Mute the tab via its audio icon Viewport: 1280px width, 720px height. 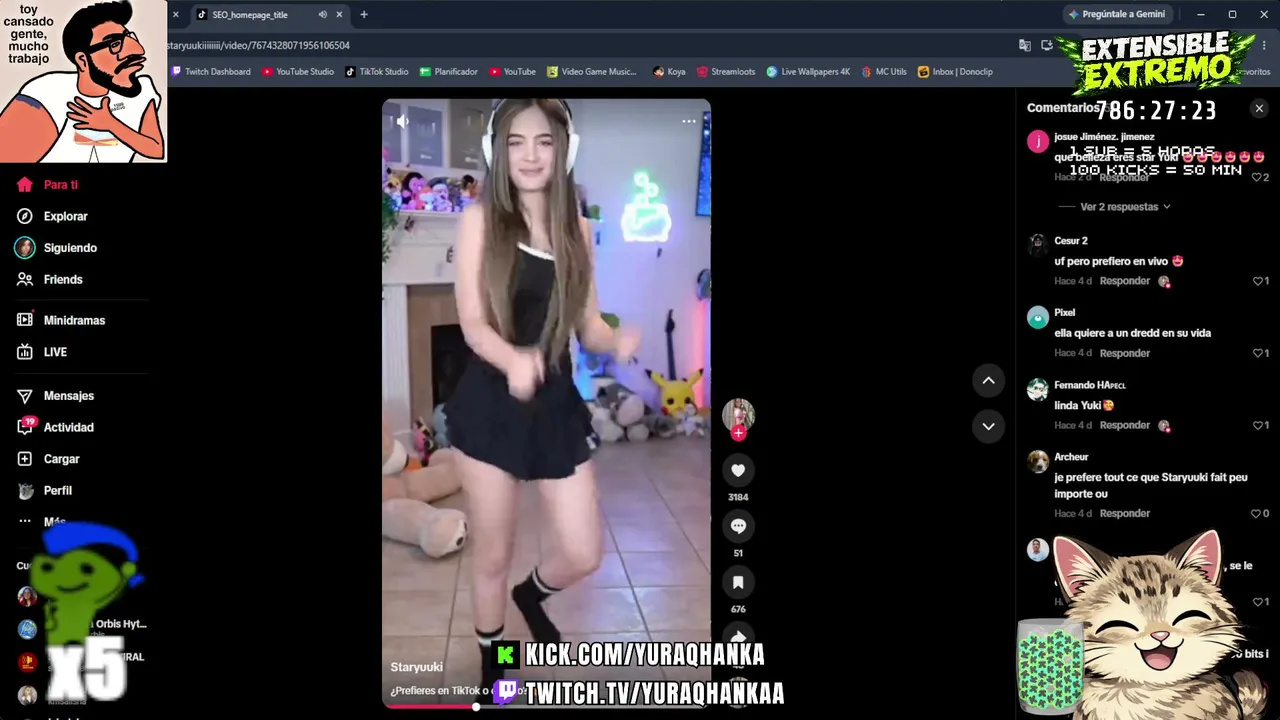(x=322, y=15)
